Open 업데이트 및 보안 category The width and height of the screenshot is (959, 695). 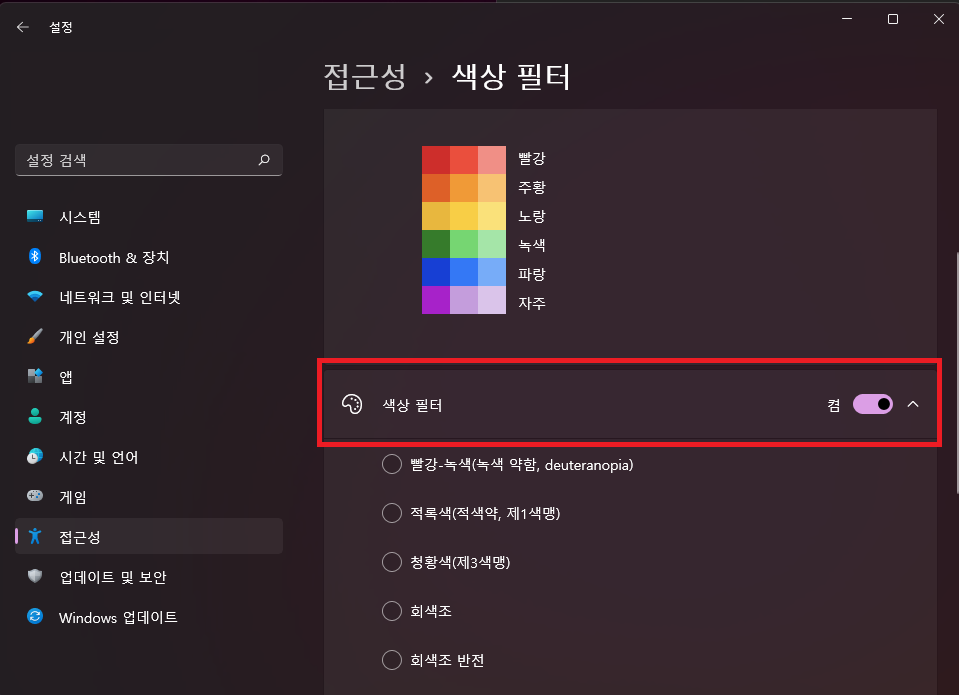pyautogui.click(x=149, y=576)
